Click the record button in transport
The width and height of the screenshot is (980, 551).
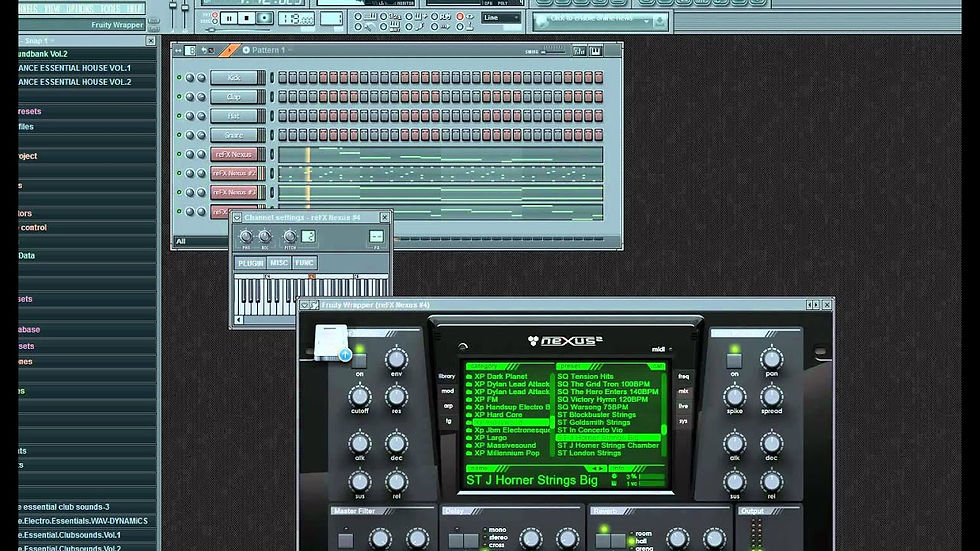click(265, 19)
